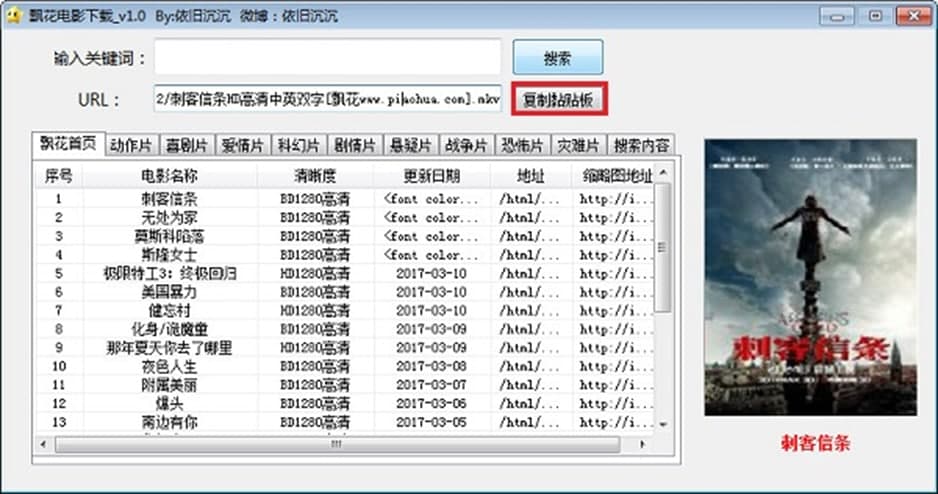Click the URL text field
Image resolution: width=938 pixels, height=494 pixels.
pos(328,99)
